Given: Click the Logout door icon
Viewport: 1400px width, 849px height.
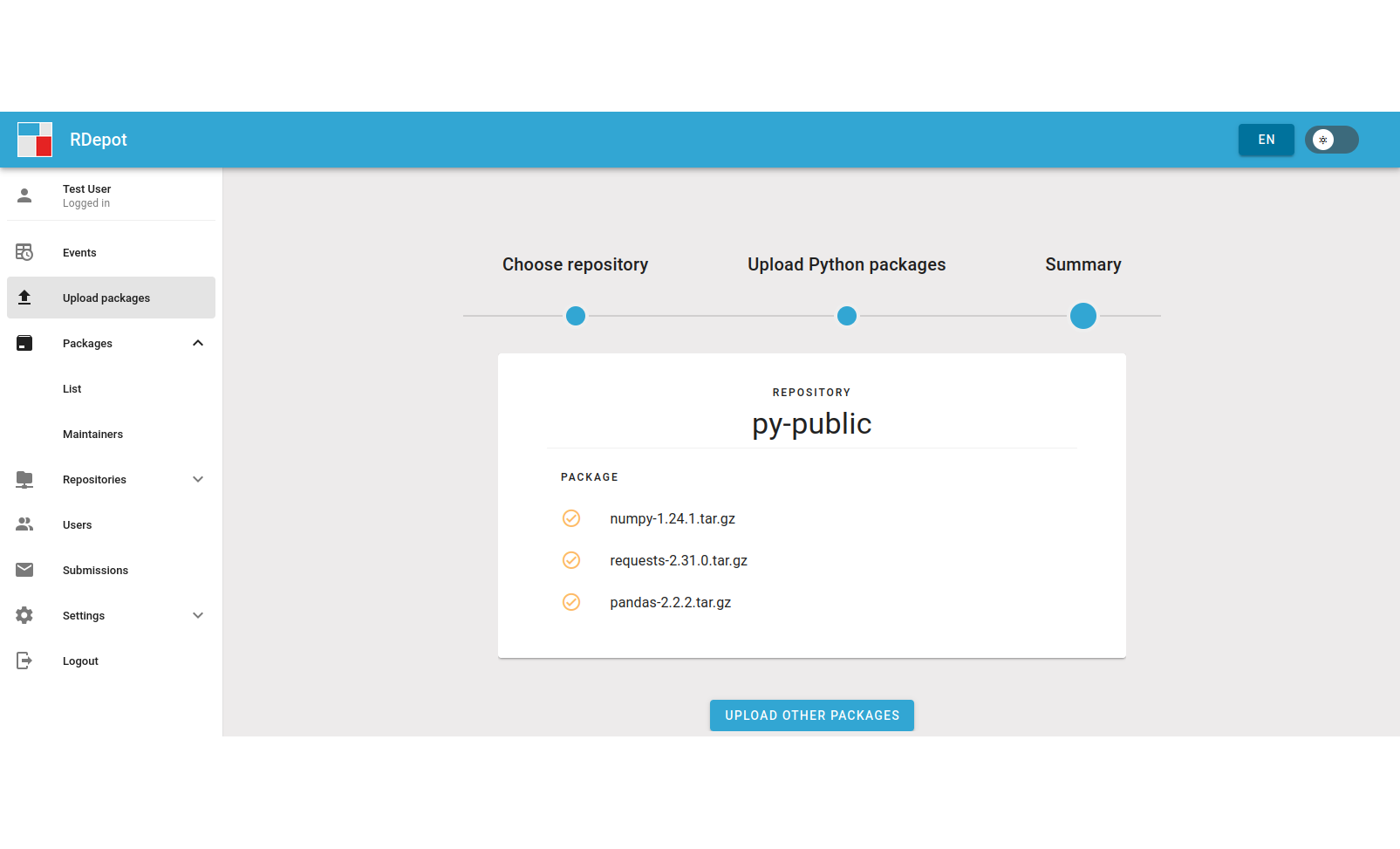Looking at the screenshot, I should 24,661.
